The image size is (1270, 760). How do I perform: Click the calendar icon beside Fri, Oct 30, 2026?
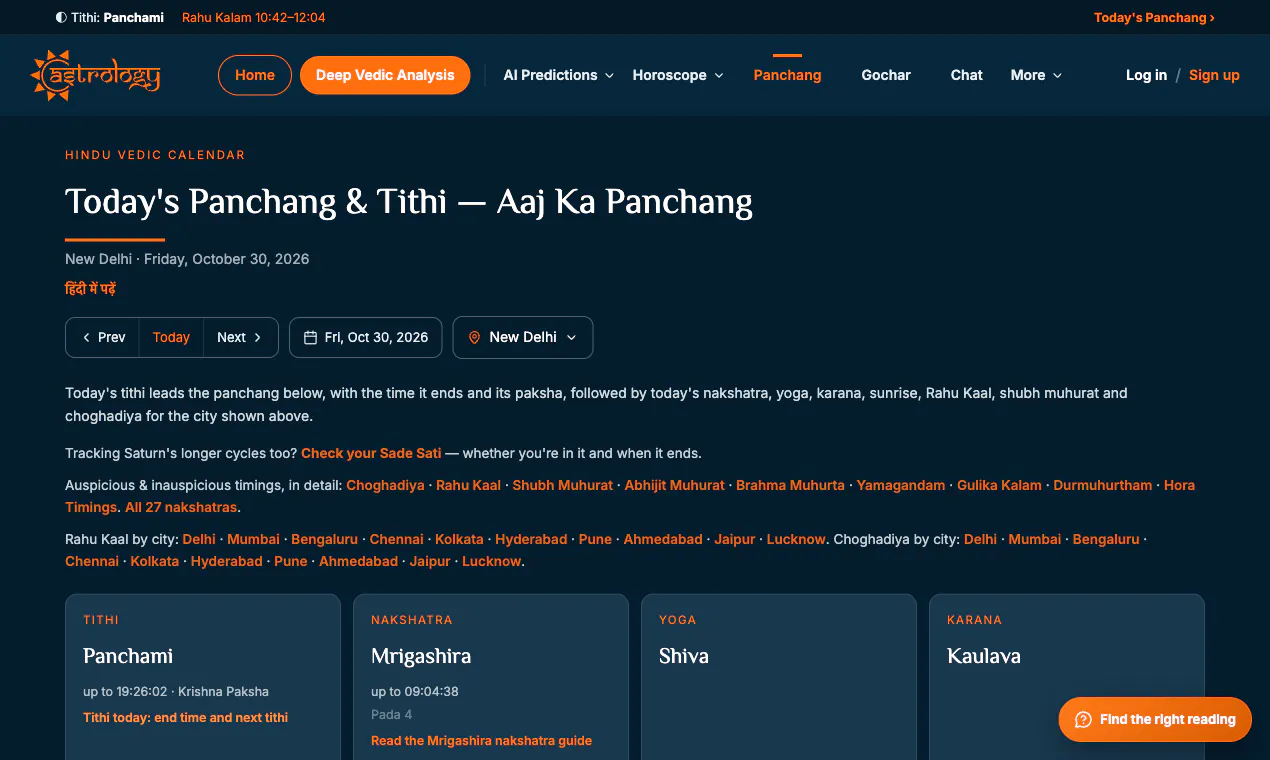[310, 338]
